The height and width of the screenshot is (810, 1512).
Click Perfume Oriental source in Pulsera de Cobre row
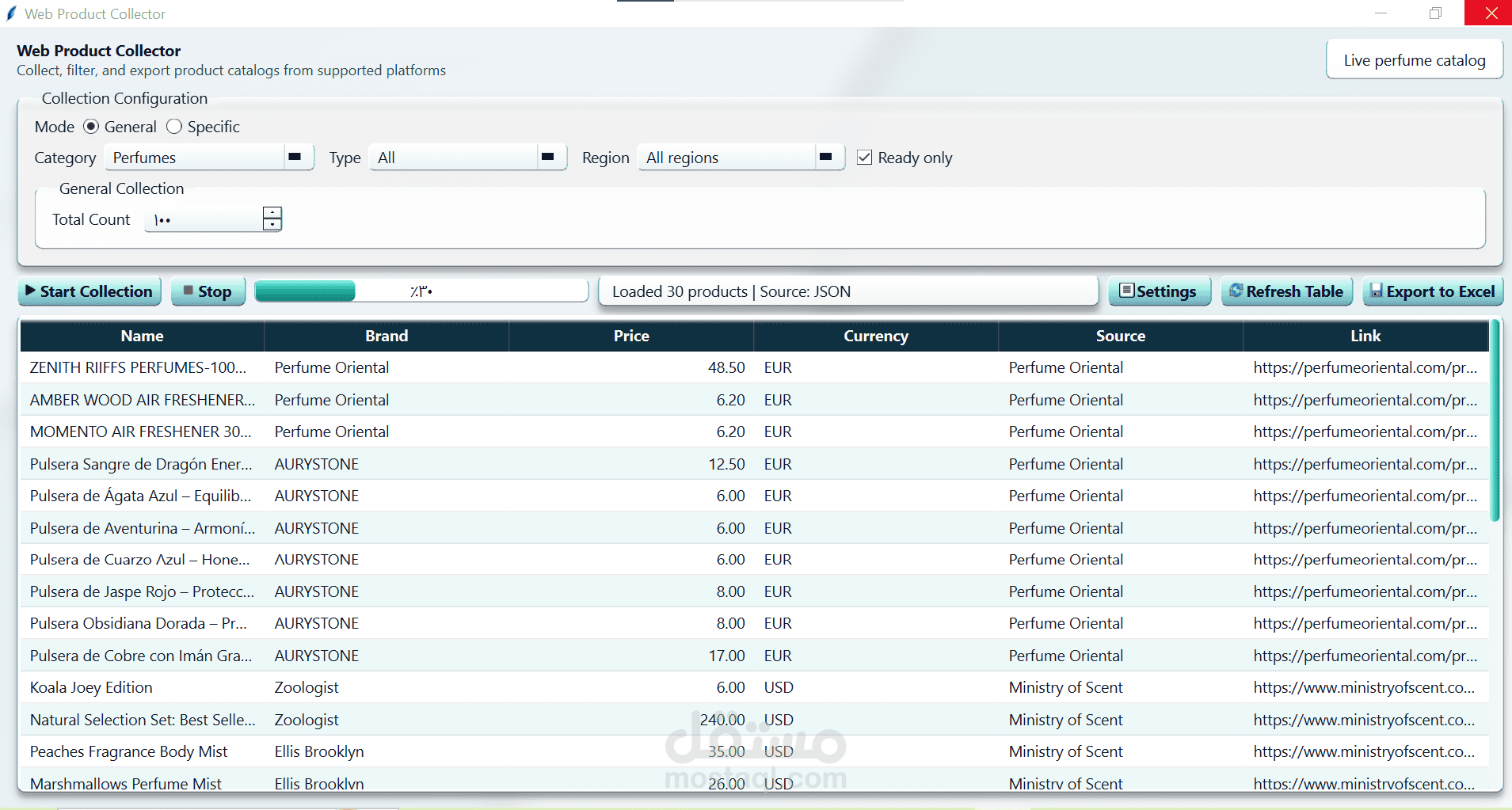click(1066, 656)
